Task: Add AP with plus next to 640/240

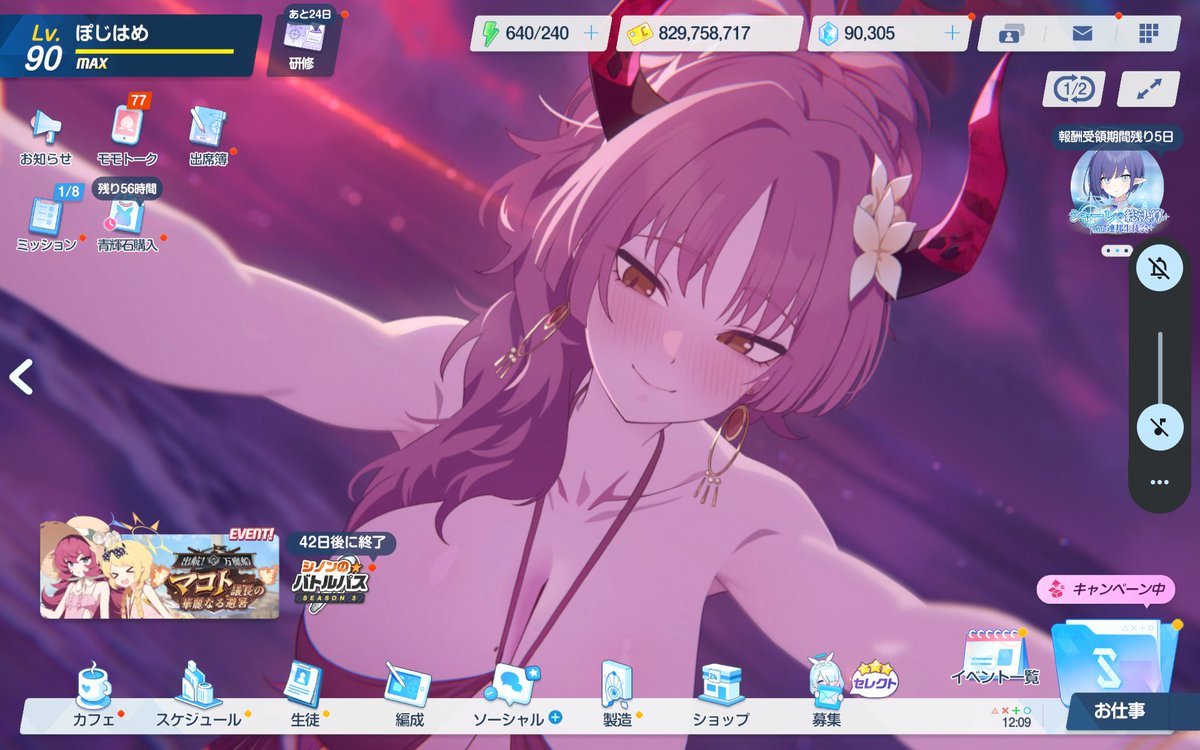Action: coord(591,33)
